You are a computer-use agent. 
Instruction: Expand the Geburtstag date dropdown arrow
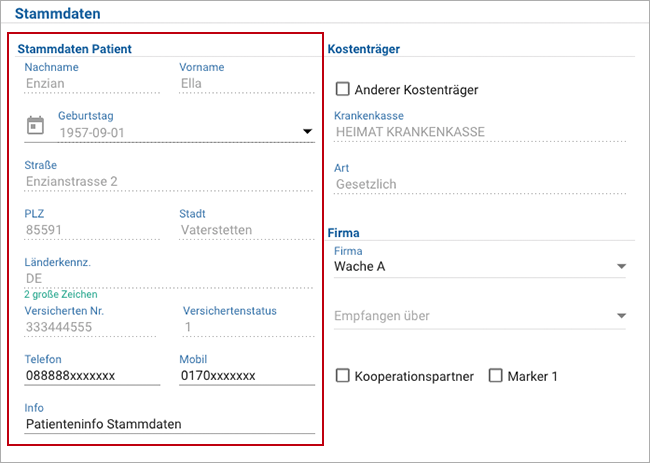(x=307, y=131)
